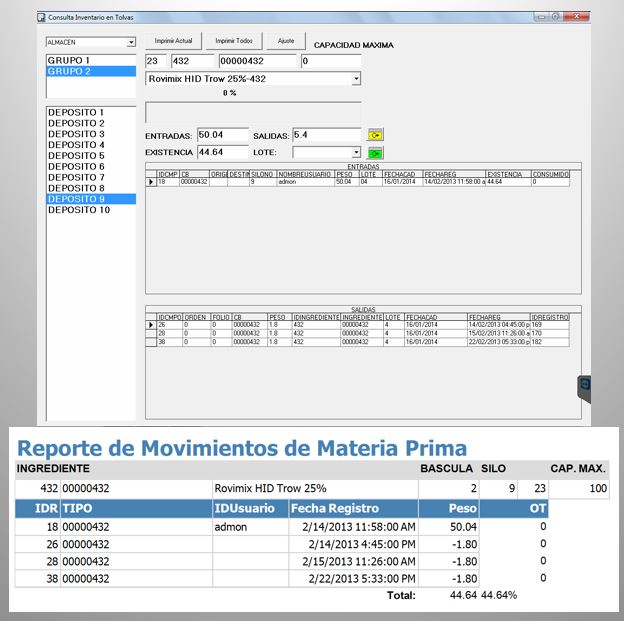Click the FECHAREG column header in ENTRADAS grid

[x=454, y=174]
